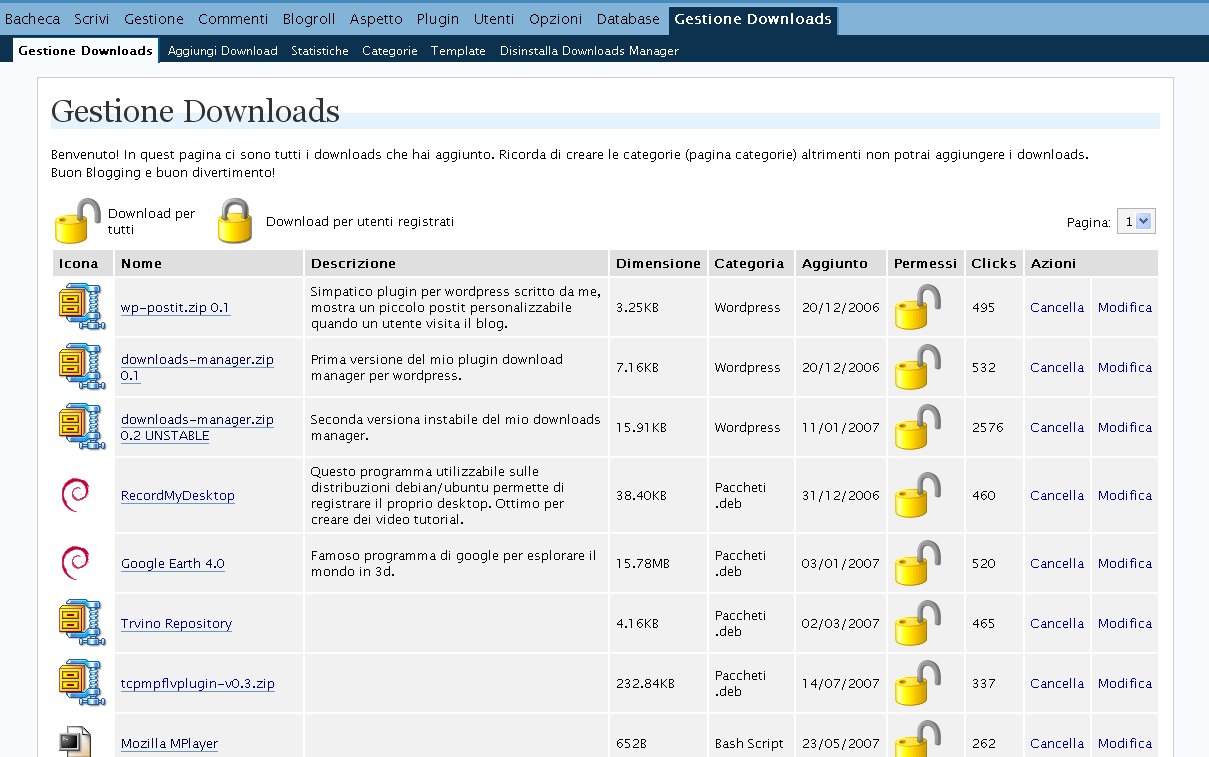Click the zip icon for wp-postit.zip
This screenshot has height=757, width=1209.
point(80,307)
